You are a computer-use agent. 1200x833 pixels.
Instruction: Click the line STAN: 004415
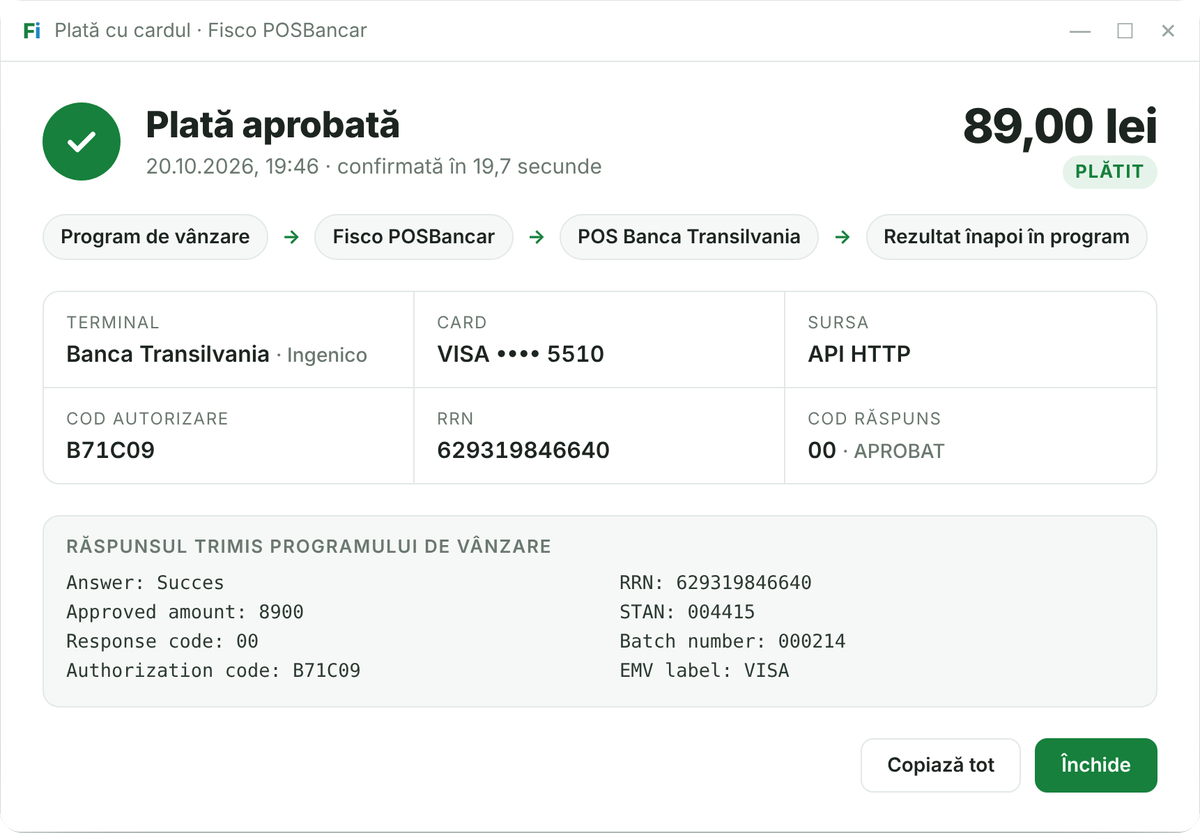687,612
